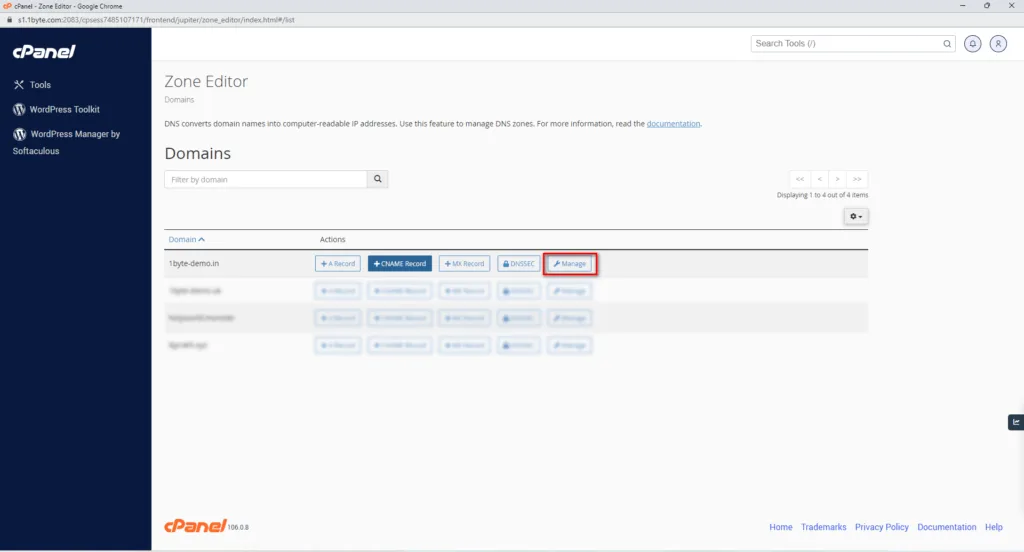Open the side statistics panel icon
The width and height of the screenshot is (1024, 552).
[1016, 422]
